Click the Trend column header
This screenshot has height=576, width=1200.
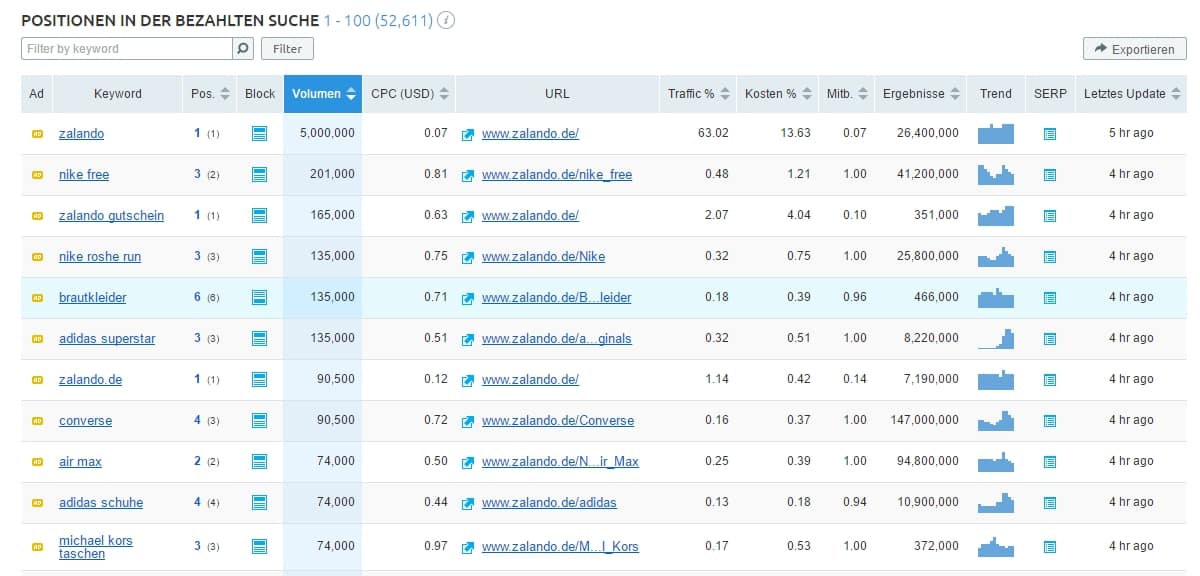click(x=996, y=94)
